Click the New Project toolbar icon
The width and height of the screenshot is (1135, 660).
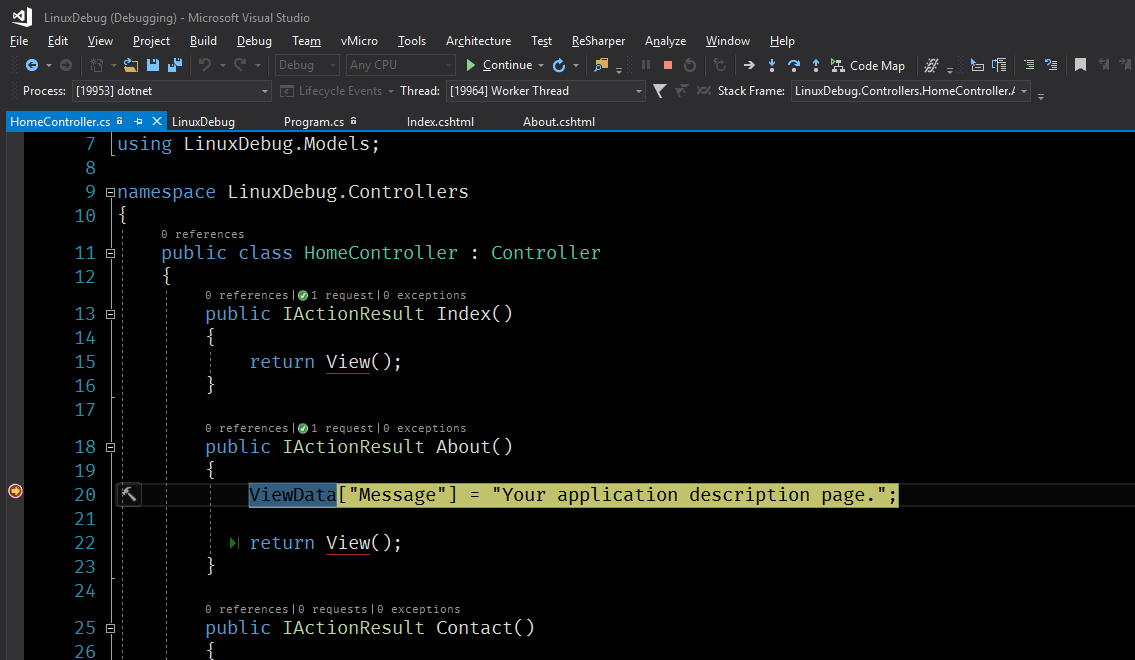[96, 65]
